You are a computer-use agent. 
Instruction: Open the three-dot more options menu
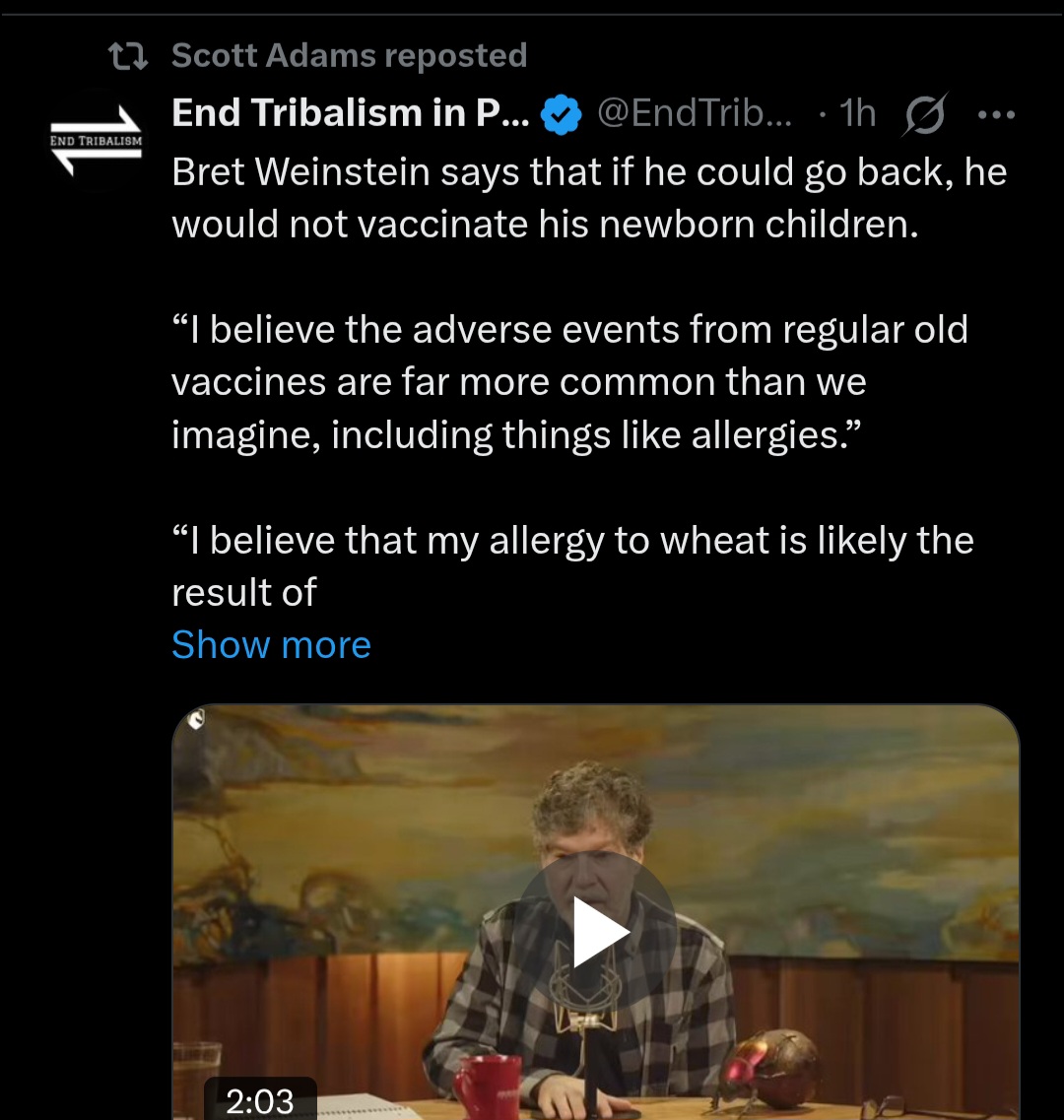[995, 114]
